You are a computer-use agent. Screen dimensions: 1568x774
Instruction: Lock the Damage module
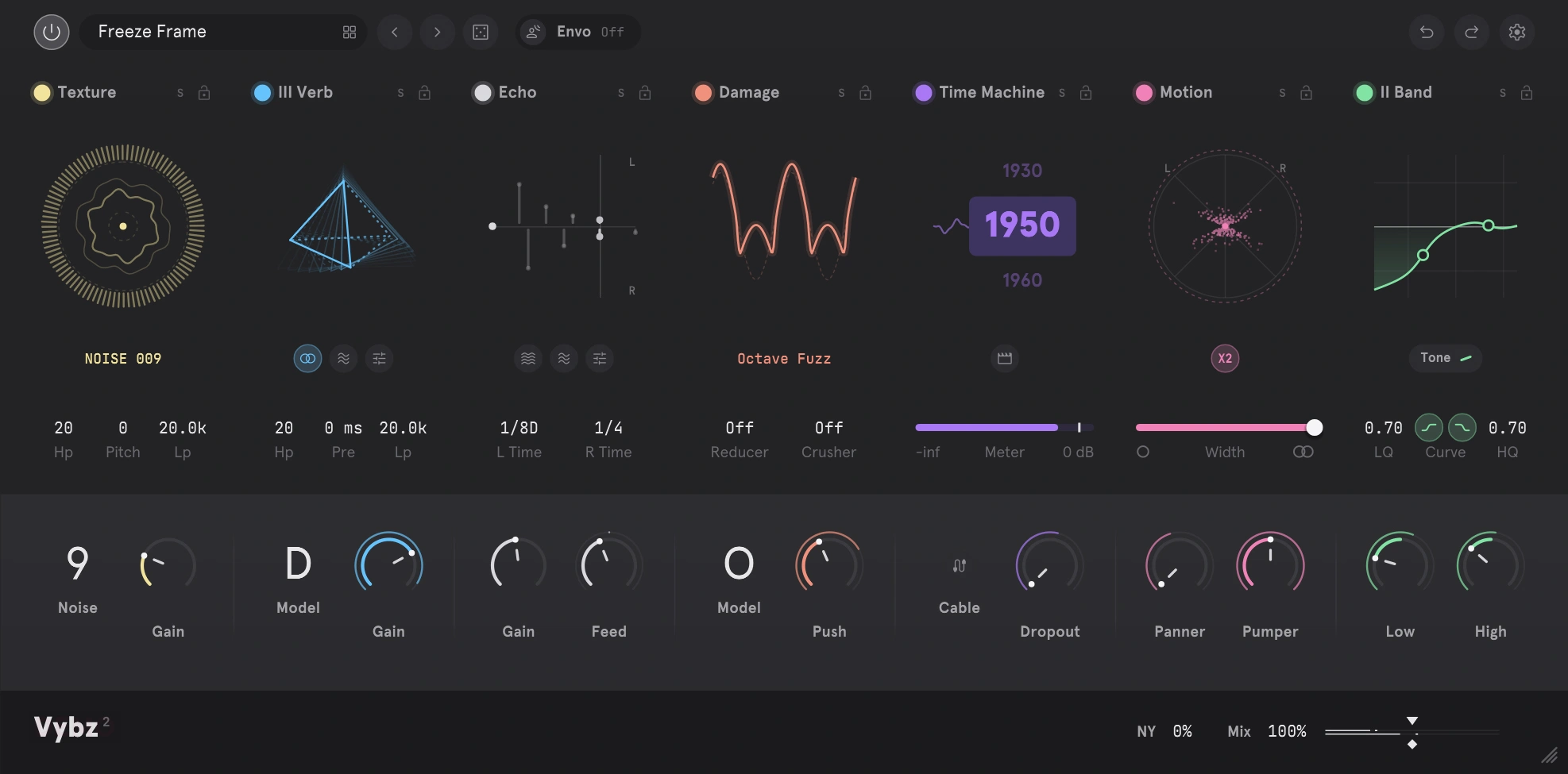866,93
